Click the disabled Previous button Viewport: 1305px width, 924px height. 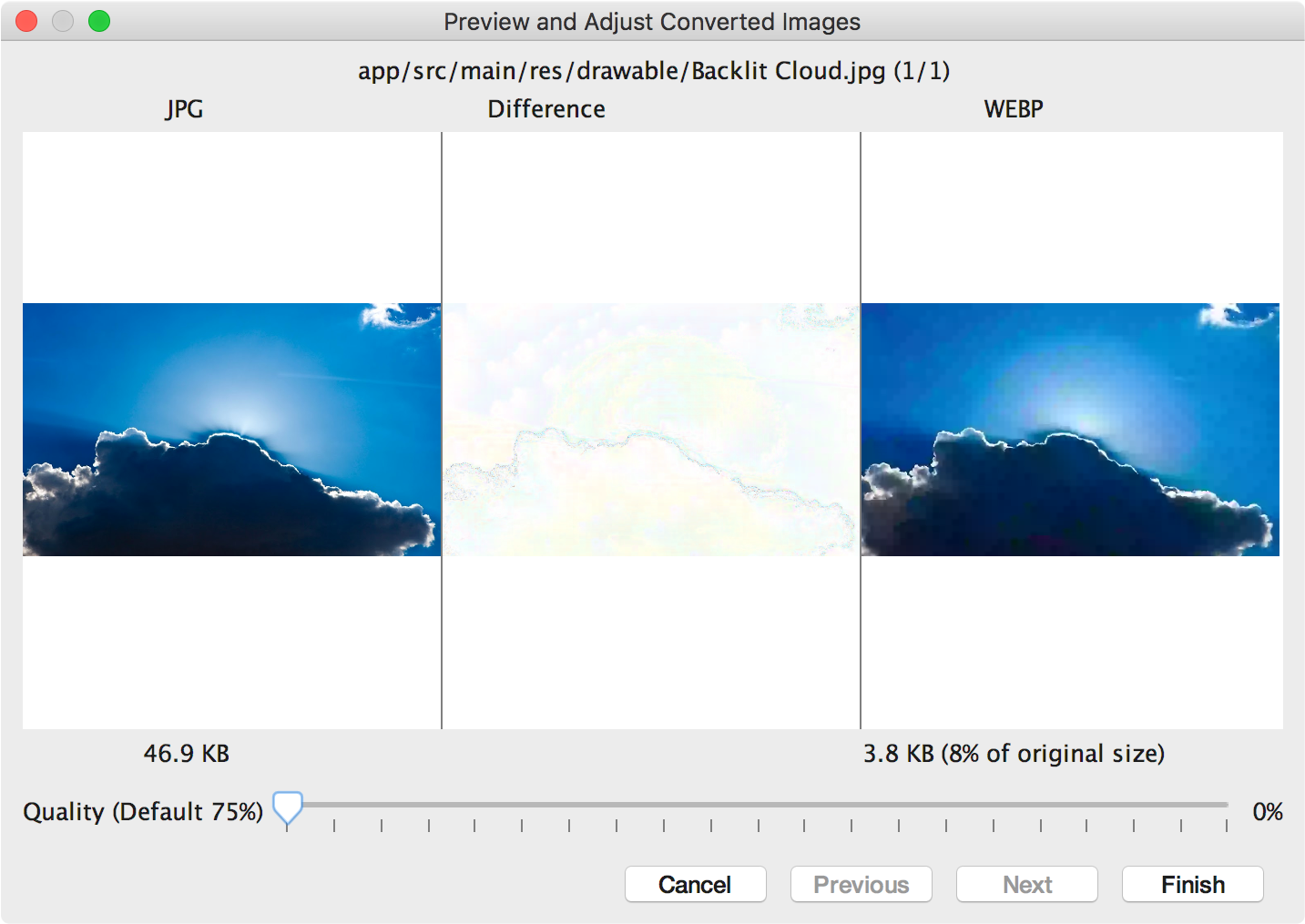[x=861, y=884]
